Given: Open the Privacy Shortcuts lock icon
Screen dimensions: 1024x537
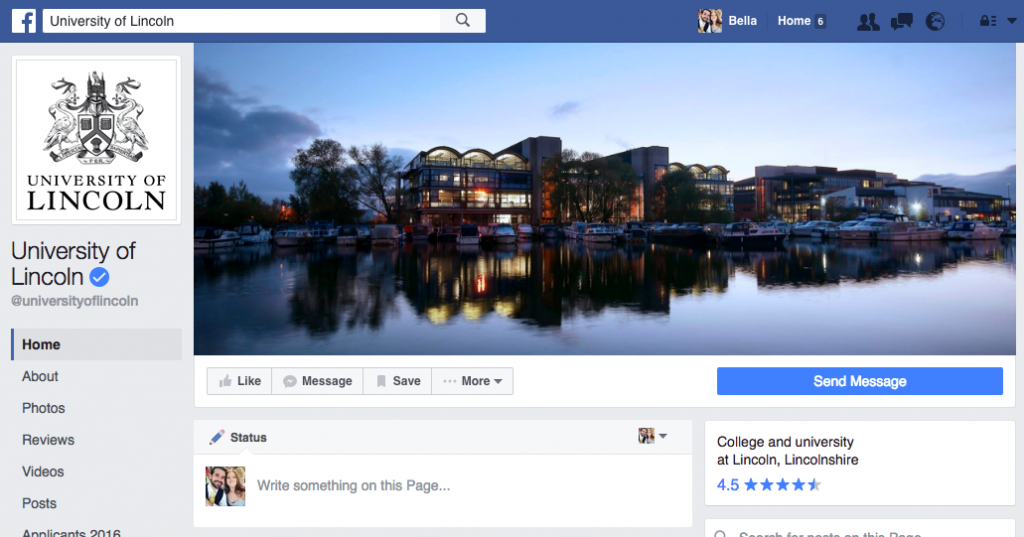Looking at the screenshot, I should 987,21.
